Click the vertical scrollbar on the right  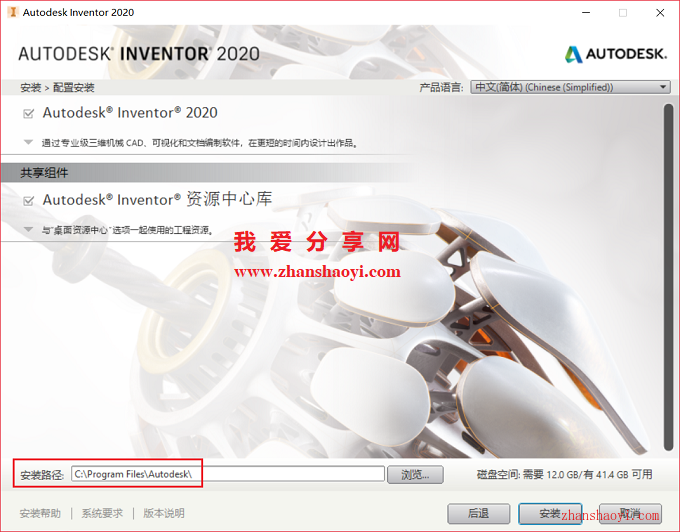point(668,277)
